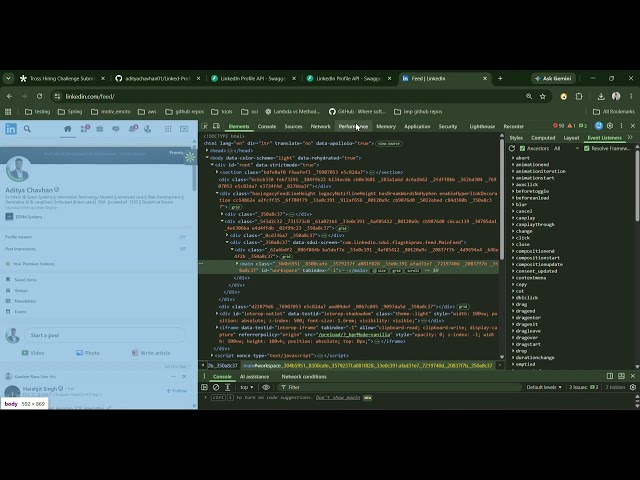Screen dimensions: 640x480
Task: Toggle console sidebar icon
Action: [x=204, y=387]
